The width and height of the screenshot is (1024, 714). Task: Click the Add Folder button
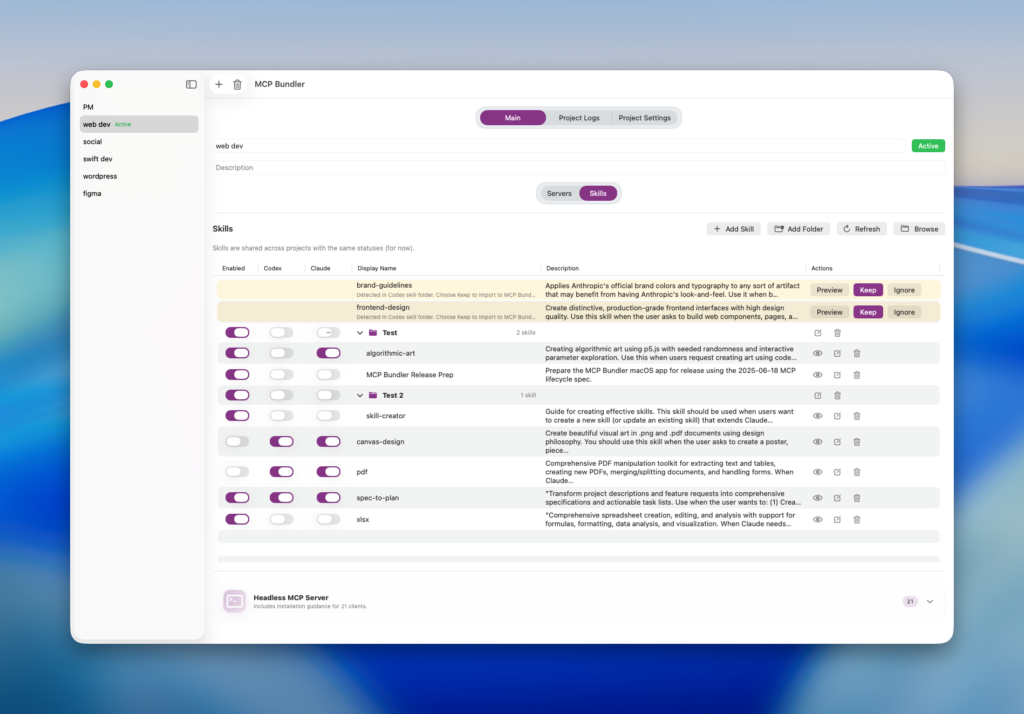point(798,229)
